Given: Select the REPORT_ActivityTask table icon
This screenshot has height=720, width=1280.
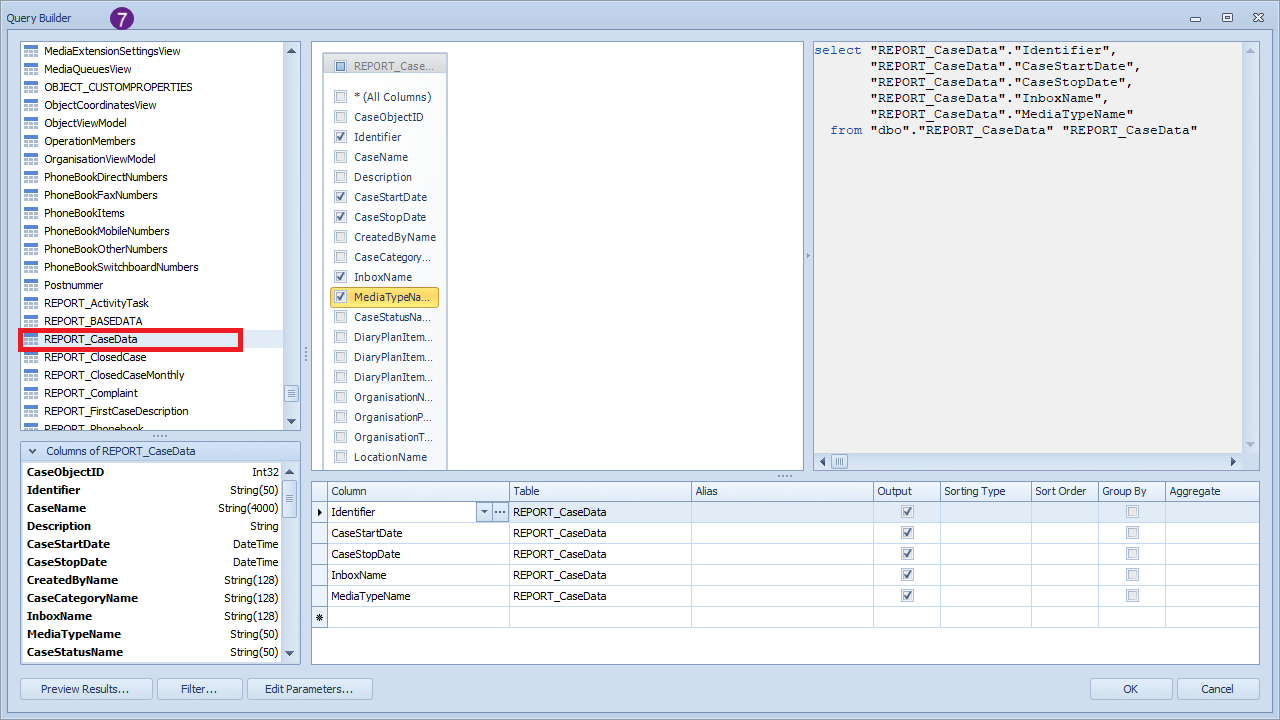Looking at the screenshot, I should click(31, 303).
